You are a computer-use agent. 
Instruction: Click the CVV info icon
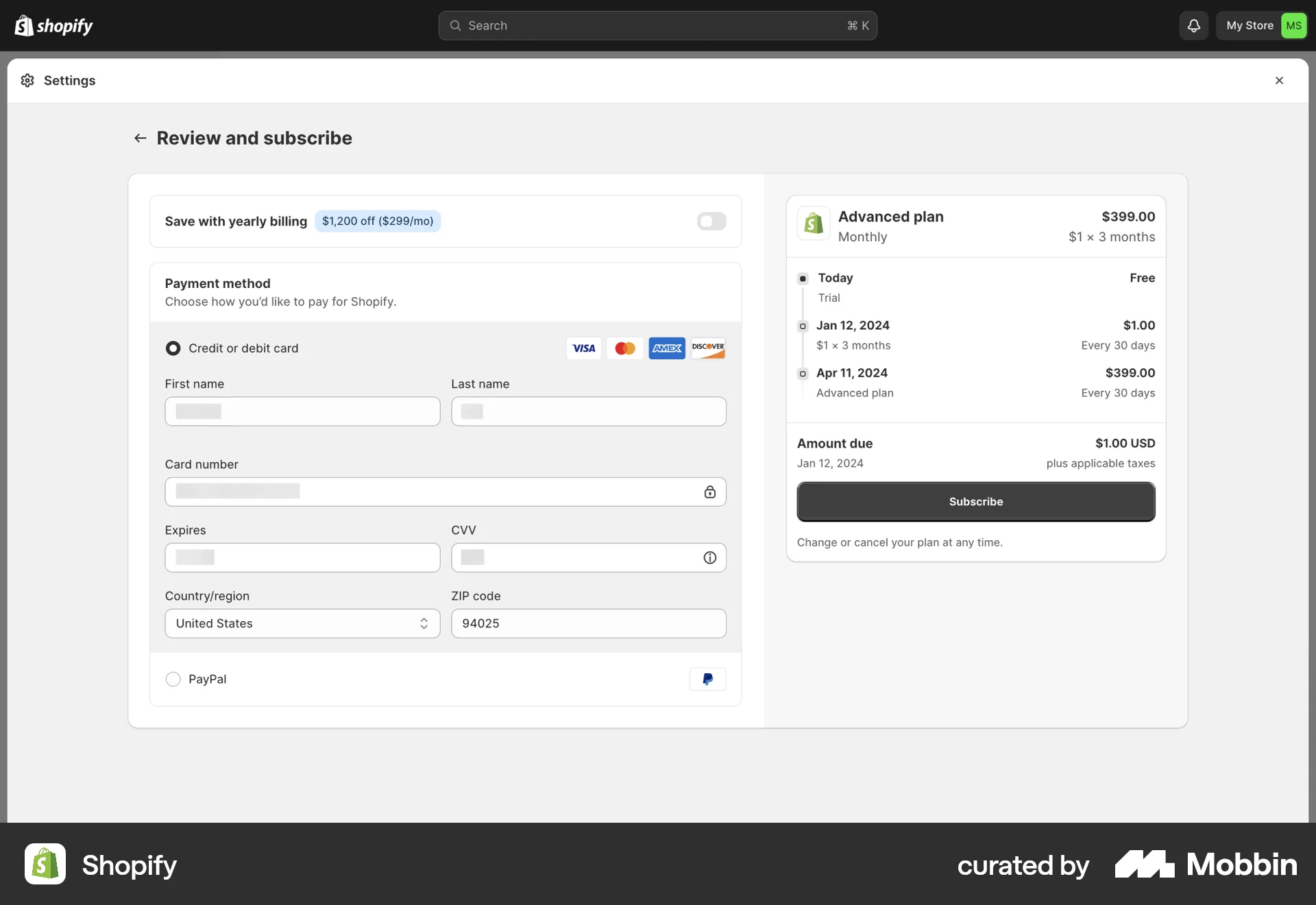(x=709, y=557)
